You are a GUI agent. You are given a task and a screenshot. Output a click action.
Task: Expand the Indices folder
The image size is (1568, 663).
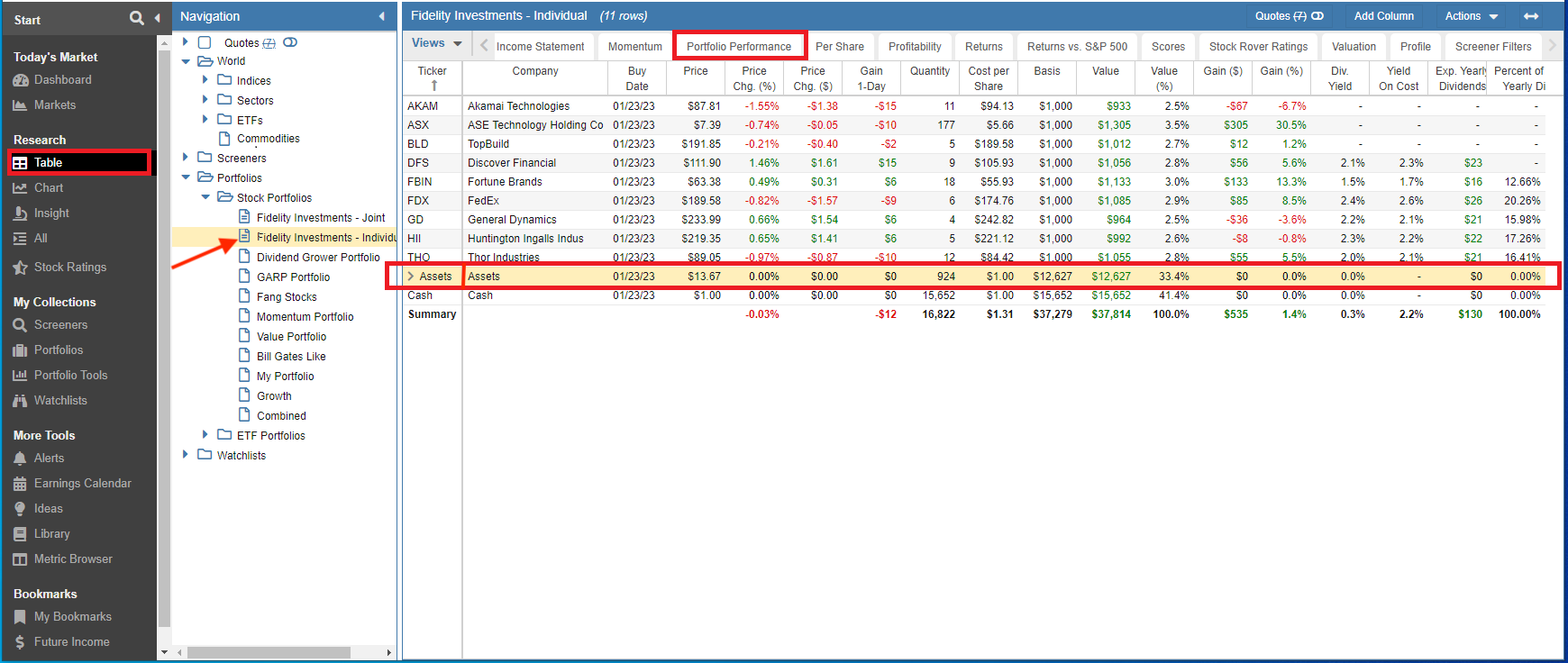coord(205,79)
